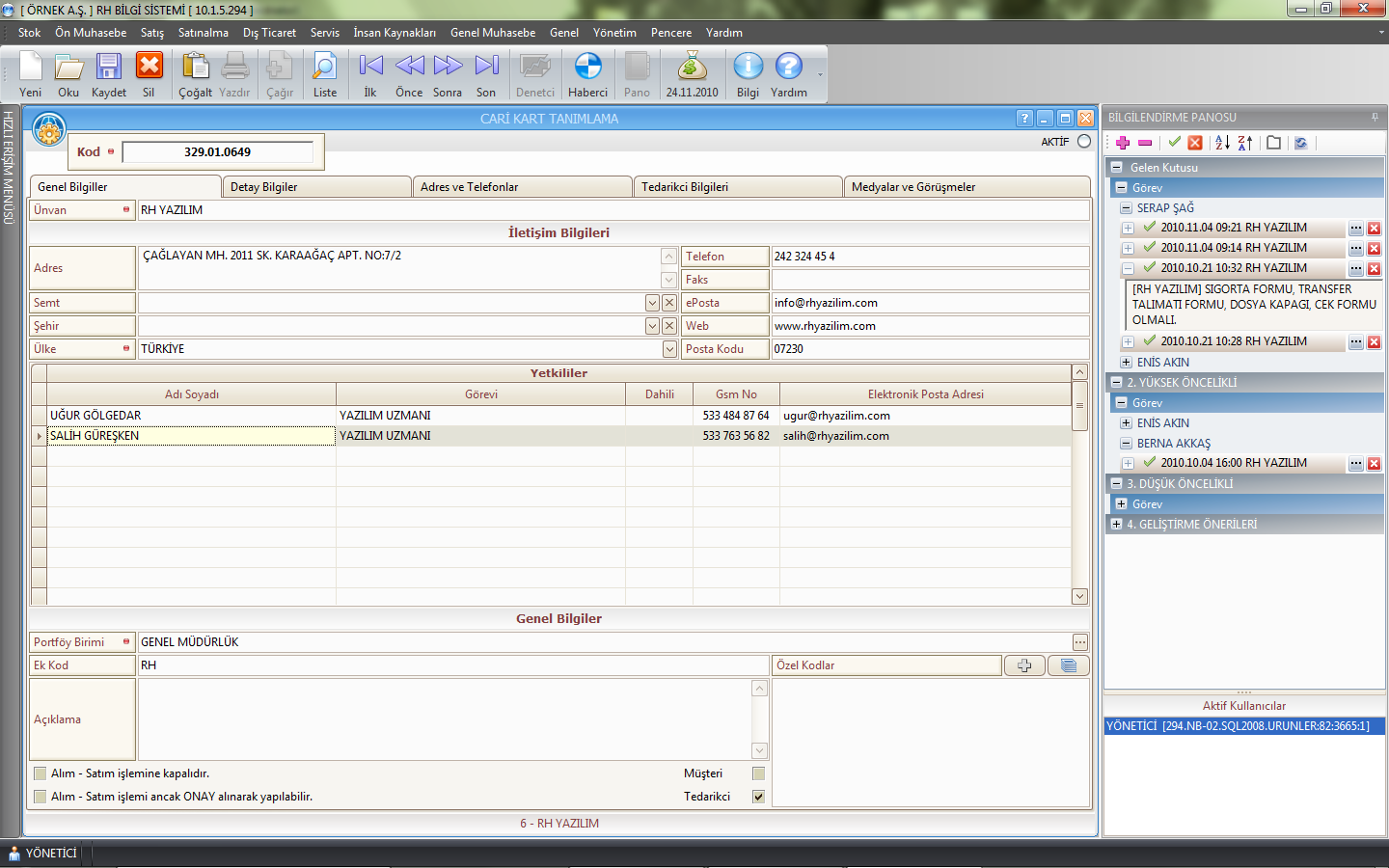This screenshot has width=1389, height=868.
Task: Expand the ENİS AKIN tree node
Action: click(1126, 363)
